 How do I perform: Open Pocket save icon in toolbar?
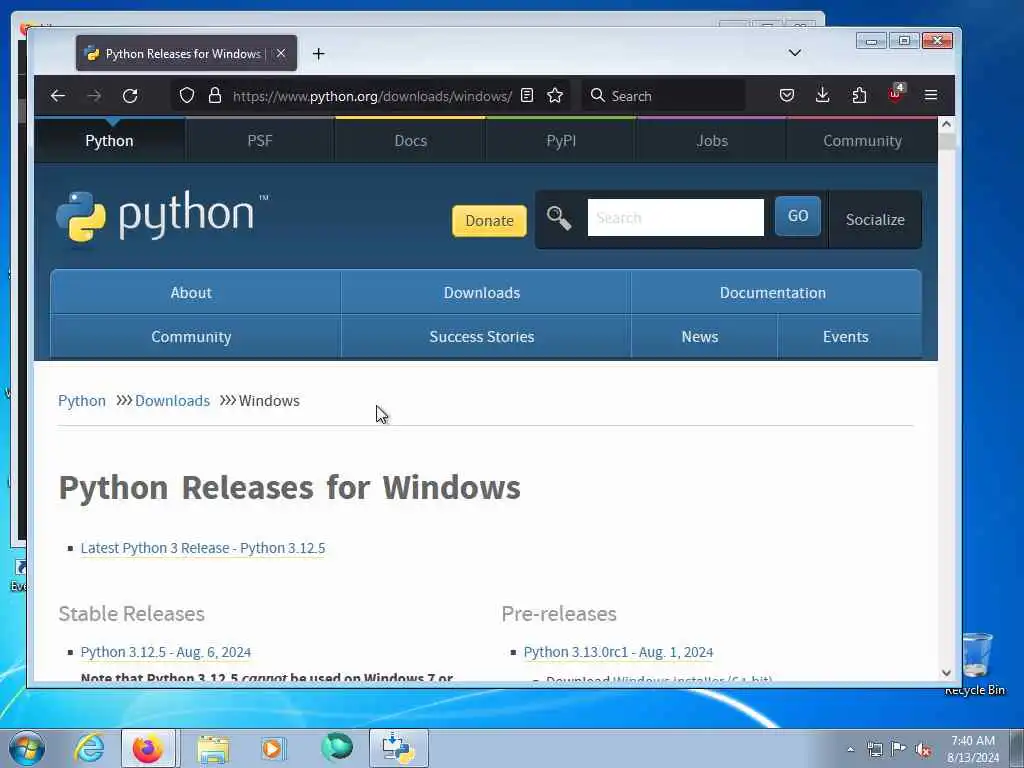coord(787,96)
